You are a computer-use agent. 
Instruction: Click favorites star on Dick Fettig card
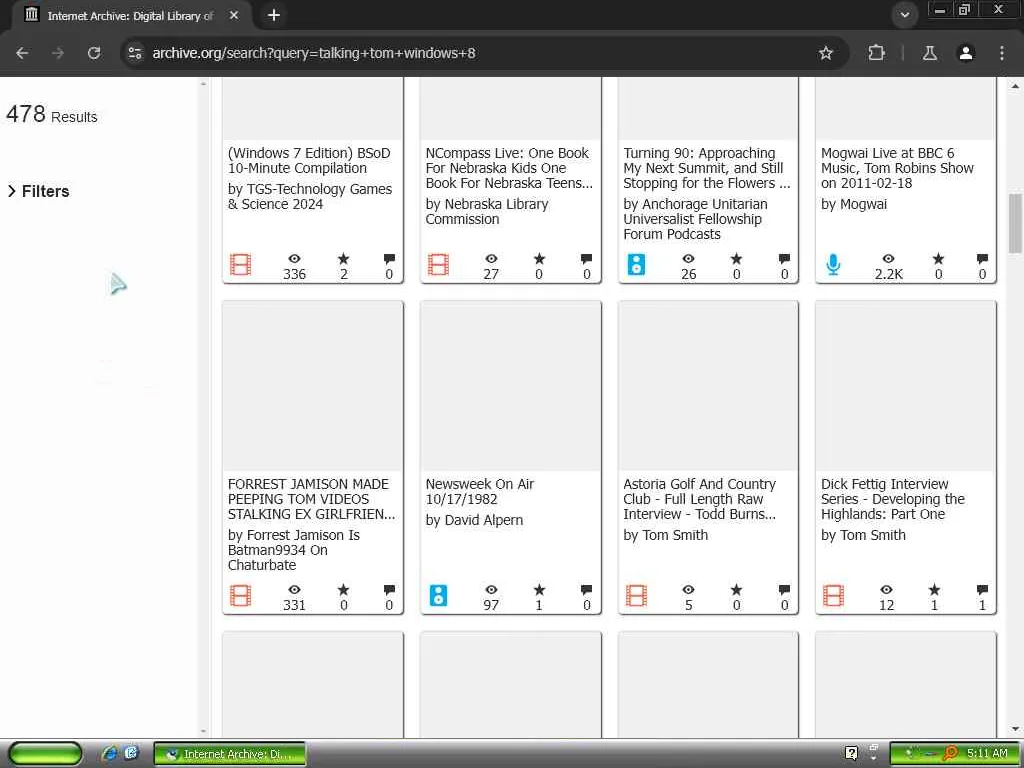pyautogui.click(x=935, y=590)
